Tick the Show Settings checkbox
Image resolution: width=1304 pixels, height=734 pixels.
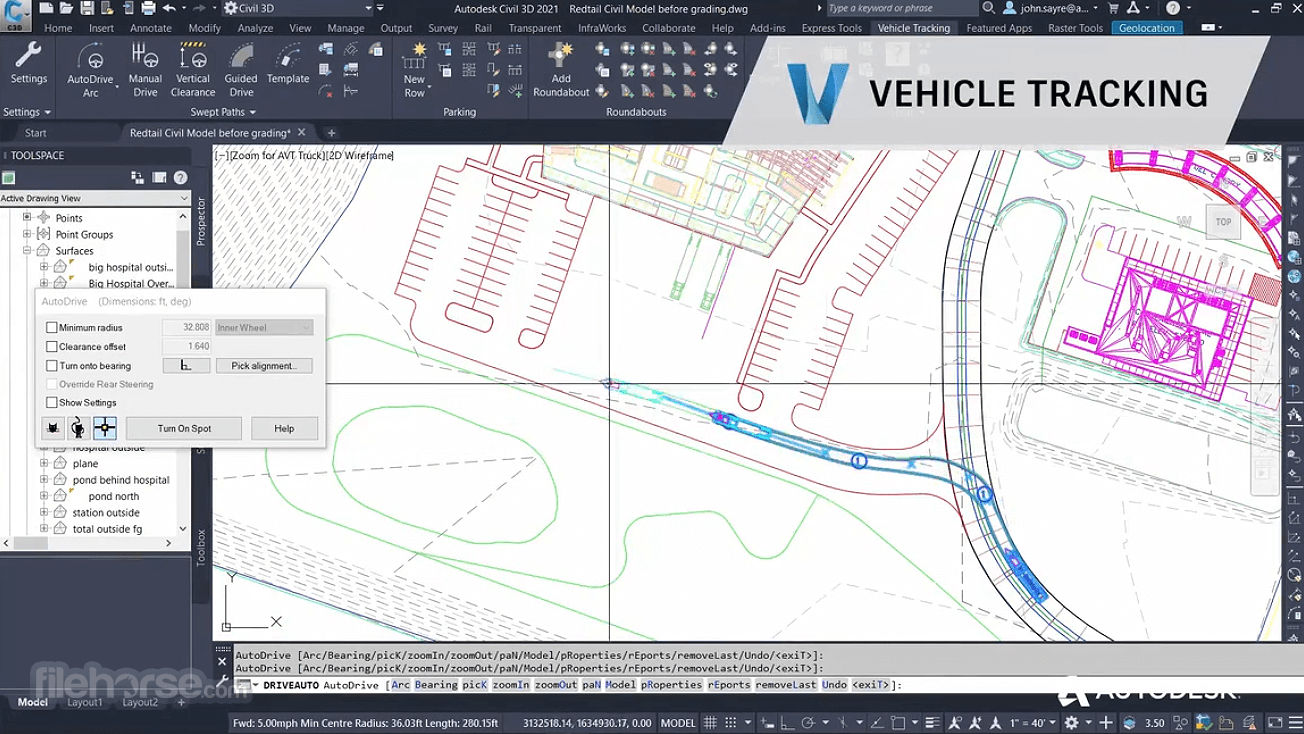(x=52, y=402)
